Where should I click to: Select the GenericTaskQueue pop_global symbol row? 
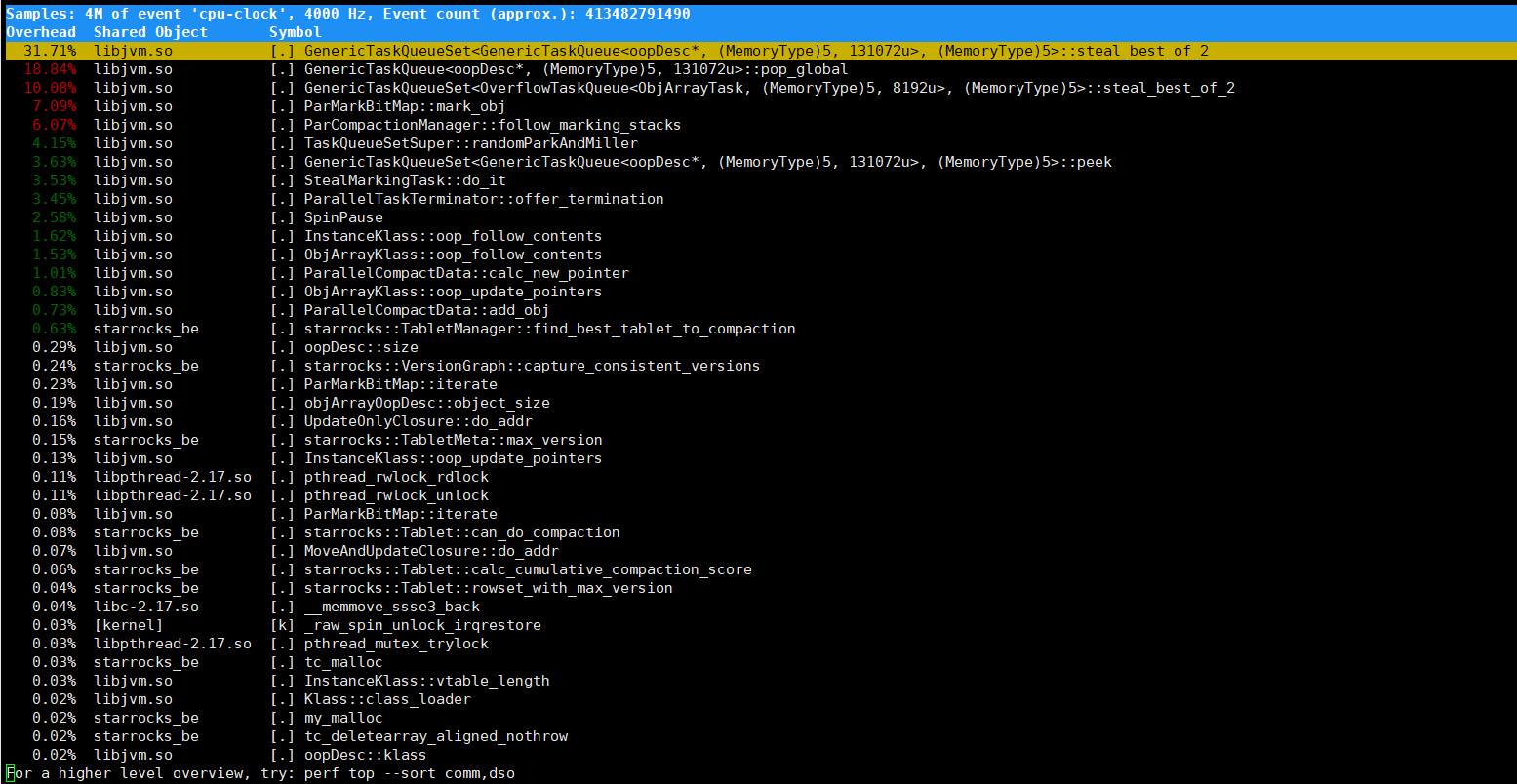tap(576, 69)
